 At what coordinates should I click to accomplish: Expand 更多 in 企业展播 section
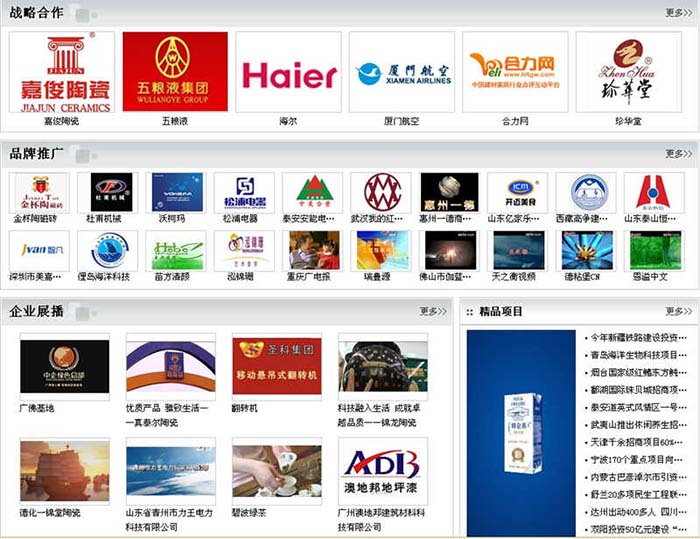tap(432, 311)
